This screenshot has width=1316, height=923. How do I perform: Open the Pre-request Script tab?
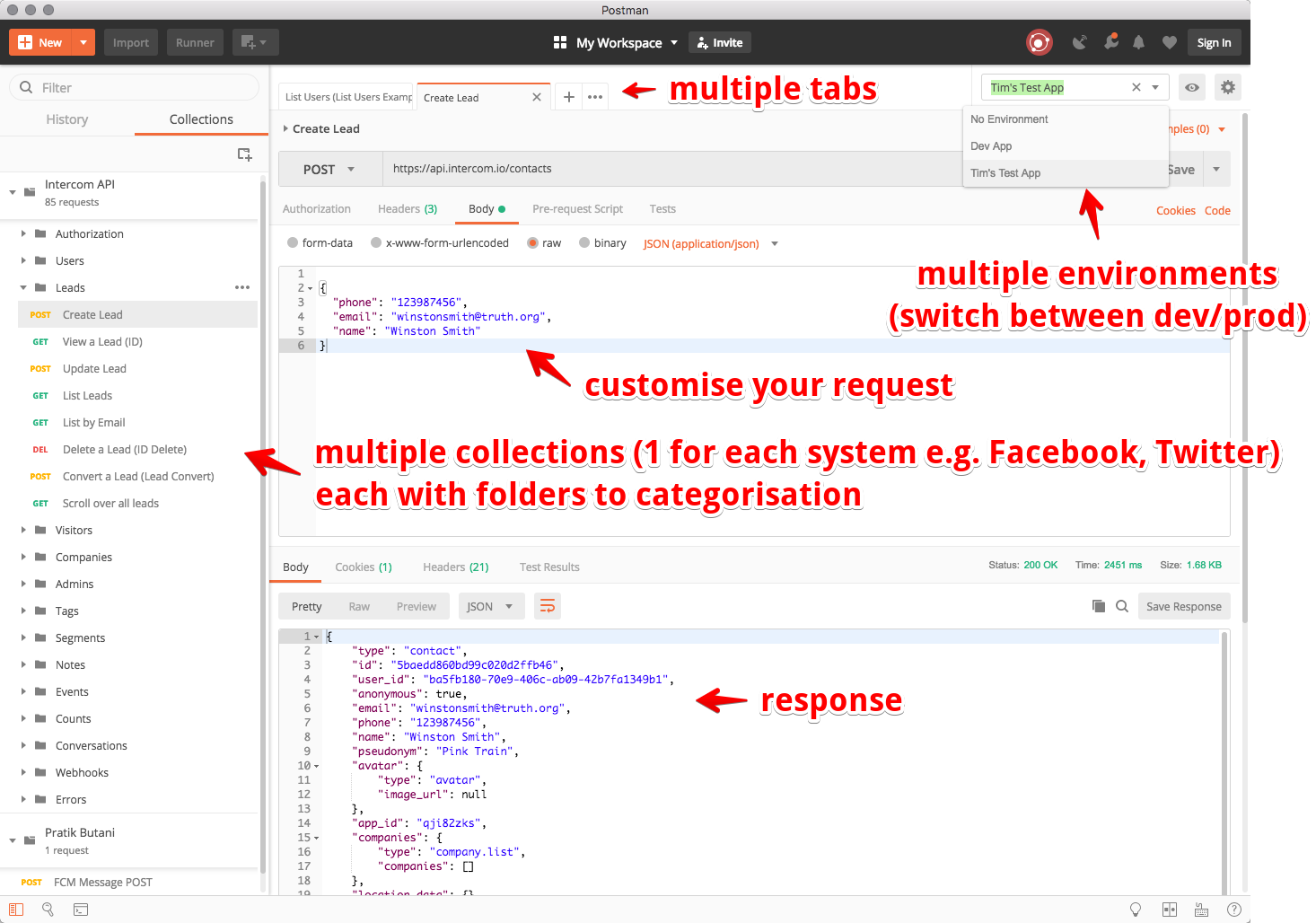click(x=577, y=209)
